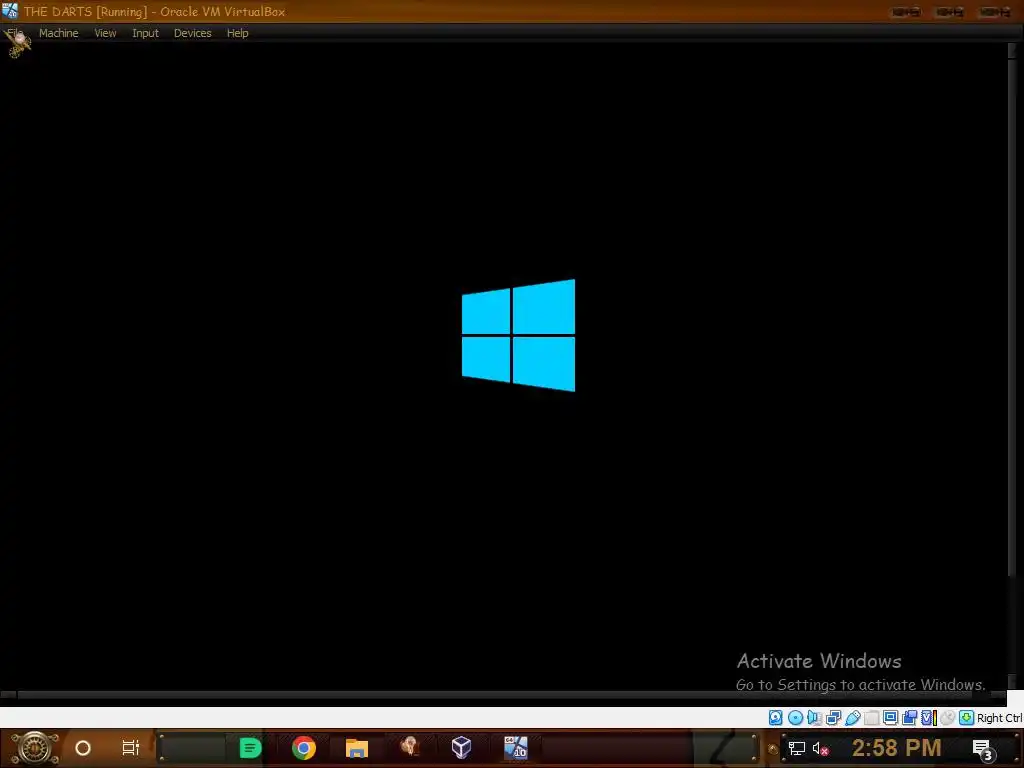Open VirtualBox Manager cube icon on taskbar
1024x768 pixels.
tap(462, 747)
